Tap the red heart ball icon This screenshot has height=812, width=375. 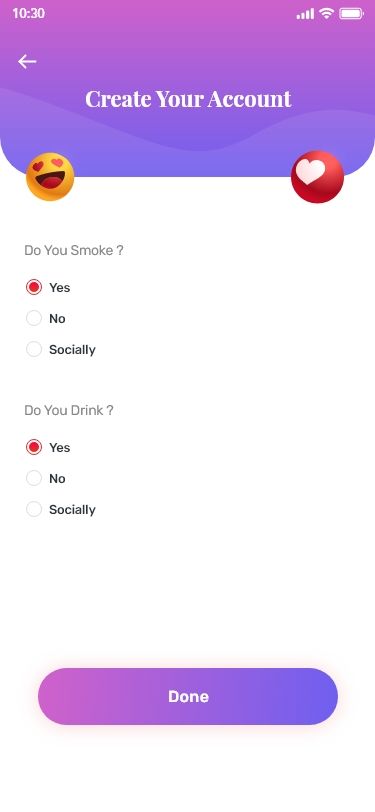tap(318, 177)
